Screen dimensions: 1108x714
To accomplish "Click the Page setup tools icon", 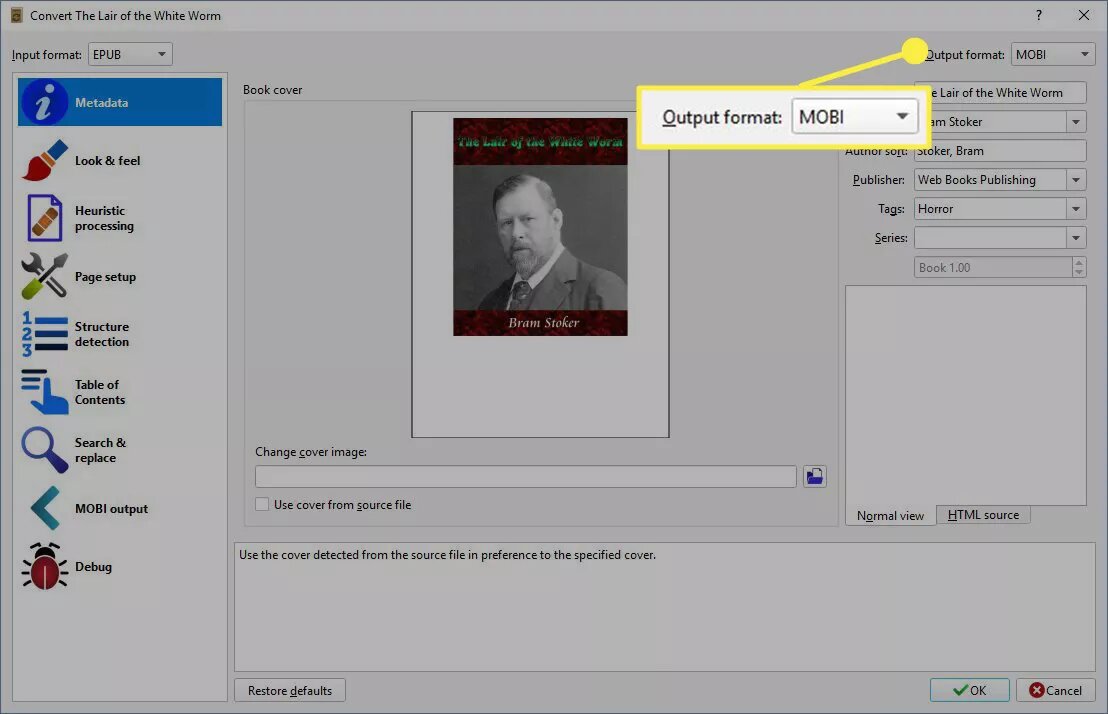I will click(44, 276).
